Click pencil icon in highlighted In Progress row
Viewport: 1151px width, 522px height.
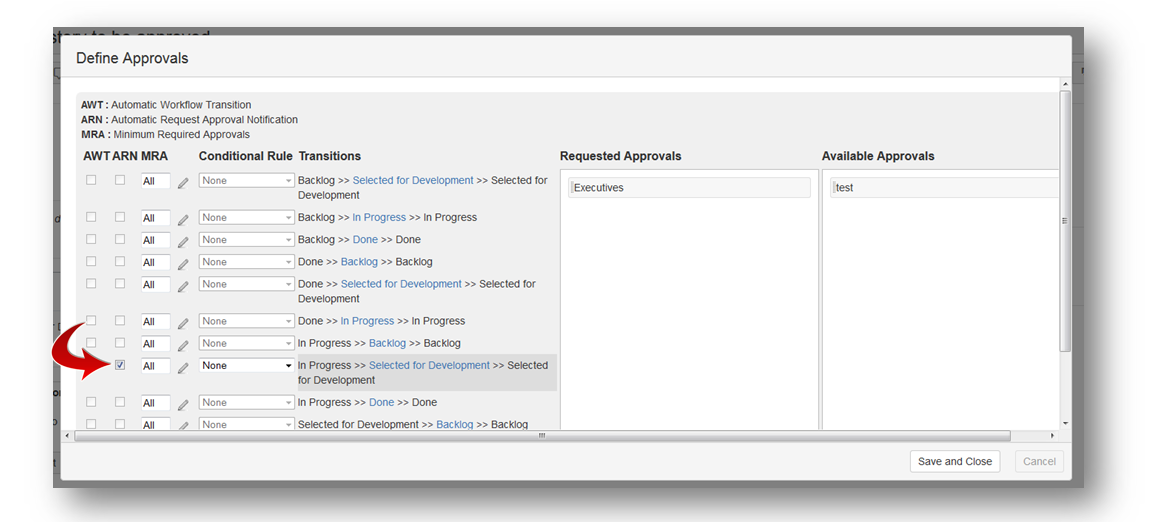(x=183, y=367)
